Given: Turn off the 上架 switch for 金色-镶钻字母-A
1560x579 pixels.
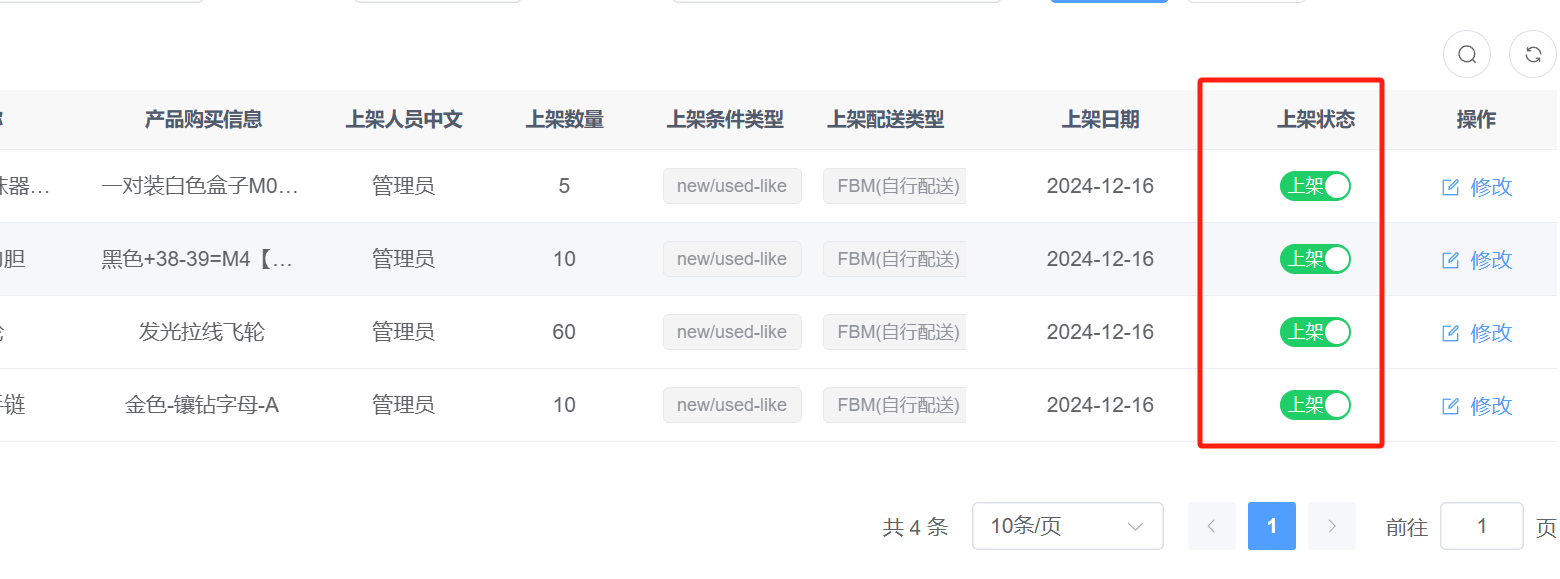Looking at the screenshot, I should [x=1315, y=405].
